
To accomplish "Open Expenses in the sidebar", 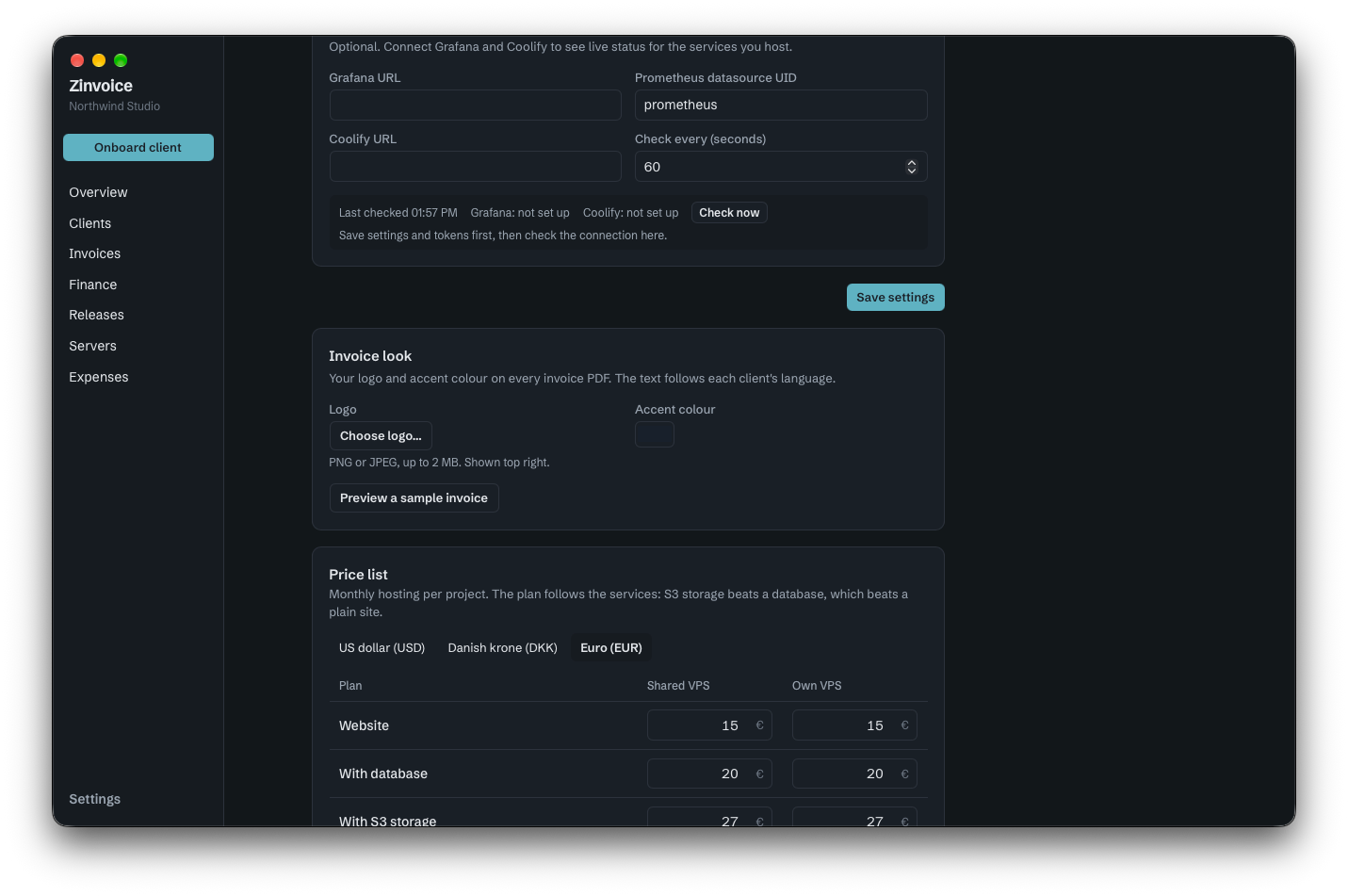I will pyautogui.click(x=99, y=377).
